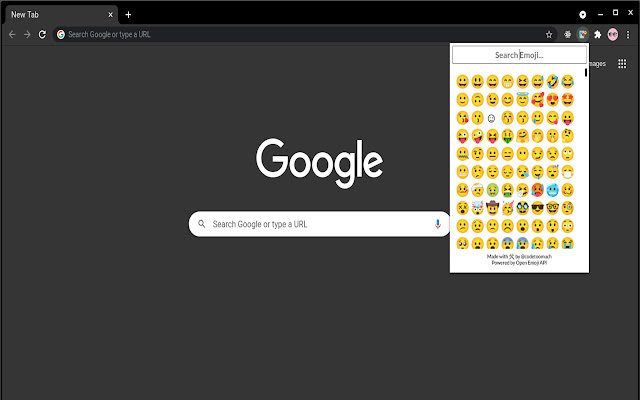Image resolution: width=640 pixels, height=400 pixels.
Task: Click the 'Made with by @codetoomuch' text
Action: tap(519, 257)
